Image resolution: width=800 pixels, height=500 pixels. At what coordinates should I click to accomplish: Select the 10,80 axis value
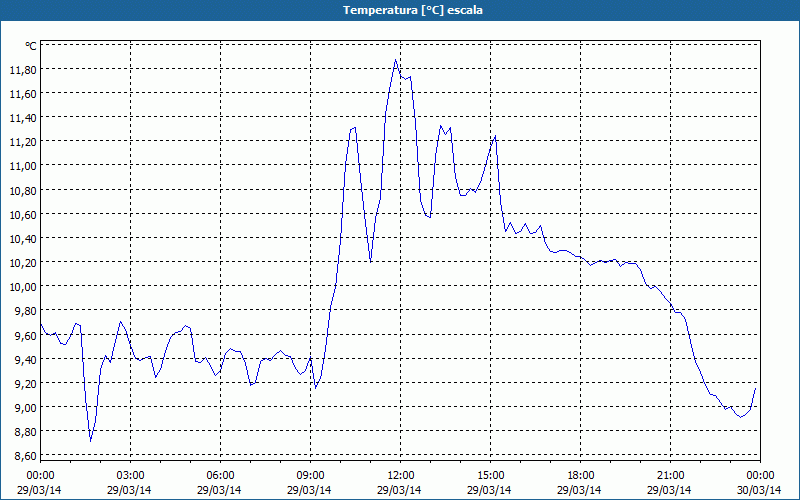pyautogui.click(x=23, y=190)
